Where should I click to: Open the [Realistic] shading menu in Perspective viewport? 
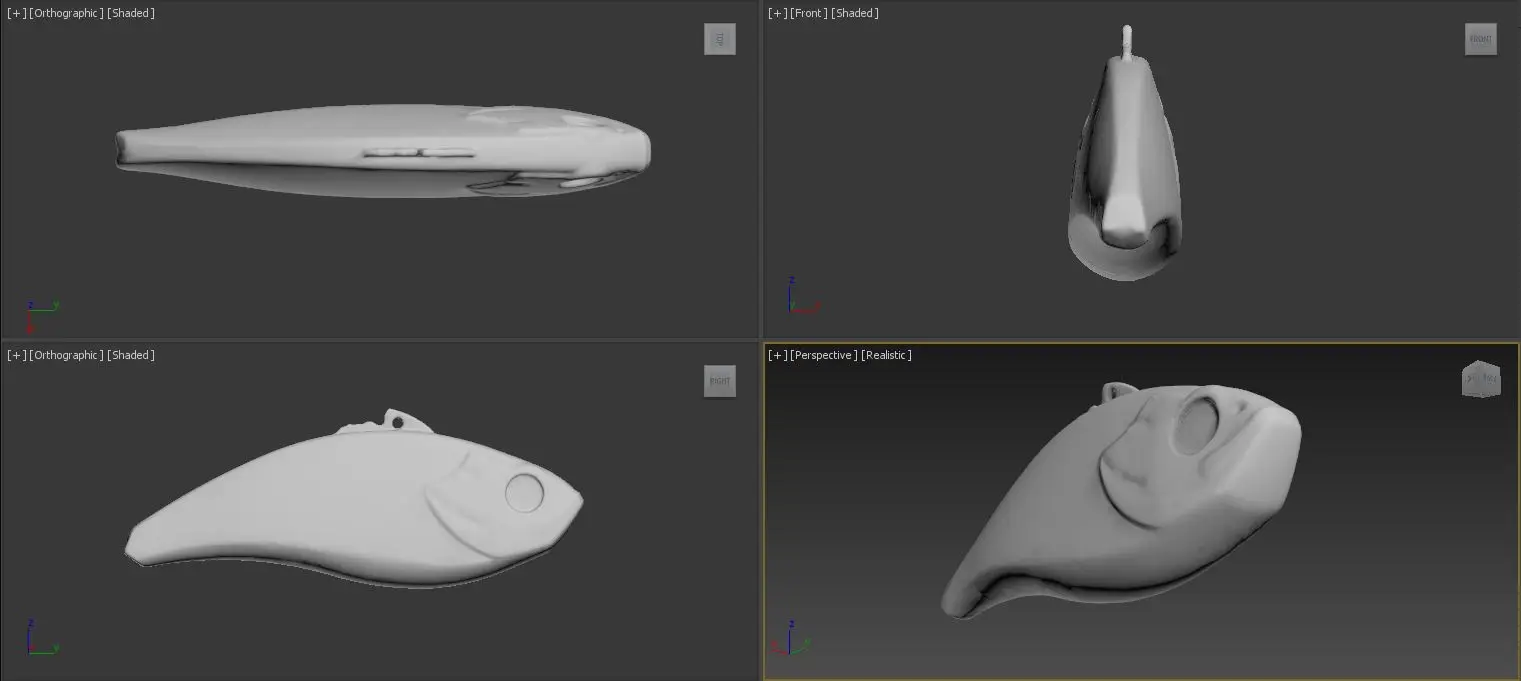coord(886,355)
